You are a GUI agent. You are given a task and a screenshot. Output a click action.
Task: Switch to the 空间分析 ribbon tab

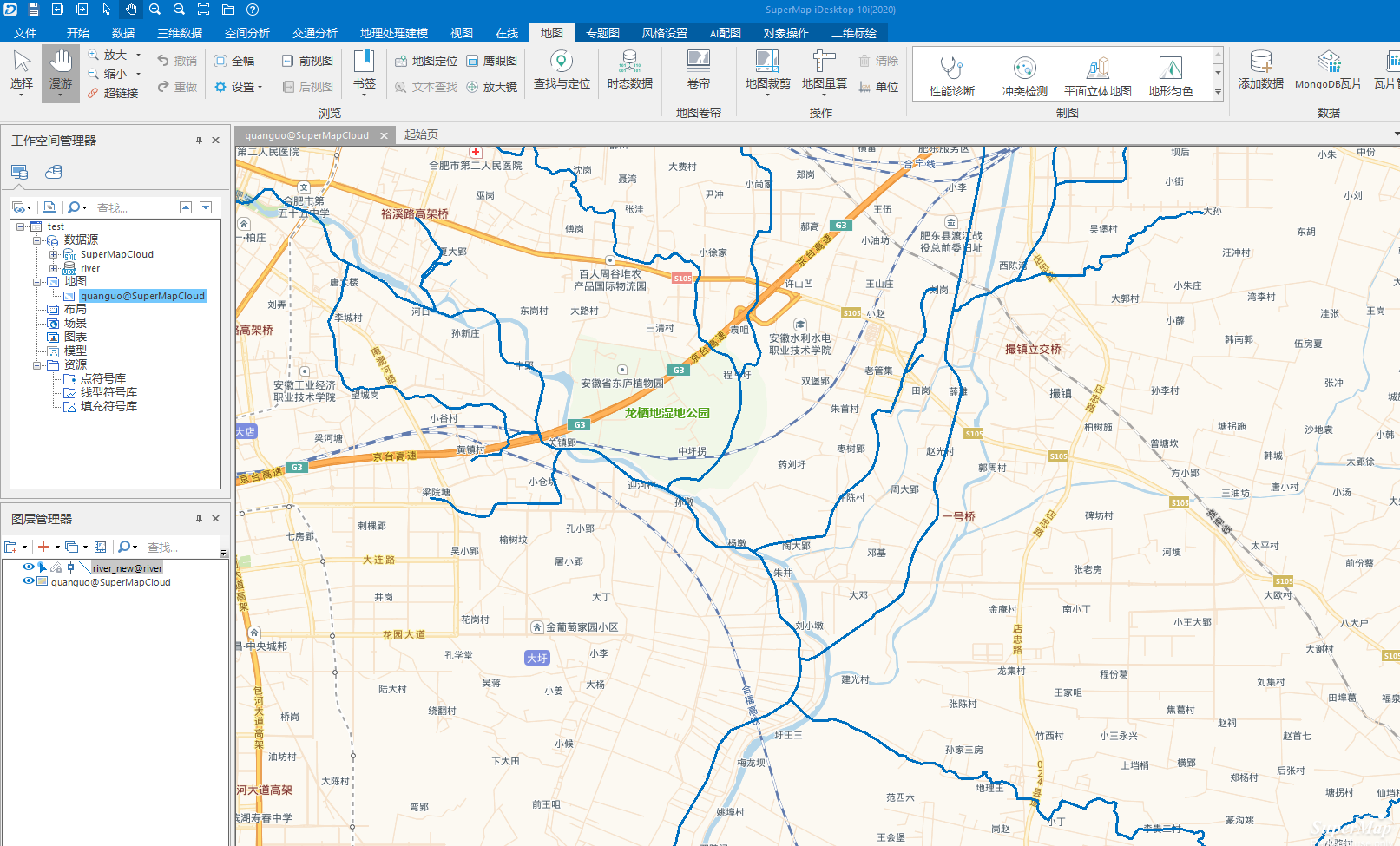[247, 33]
